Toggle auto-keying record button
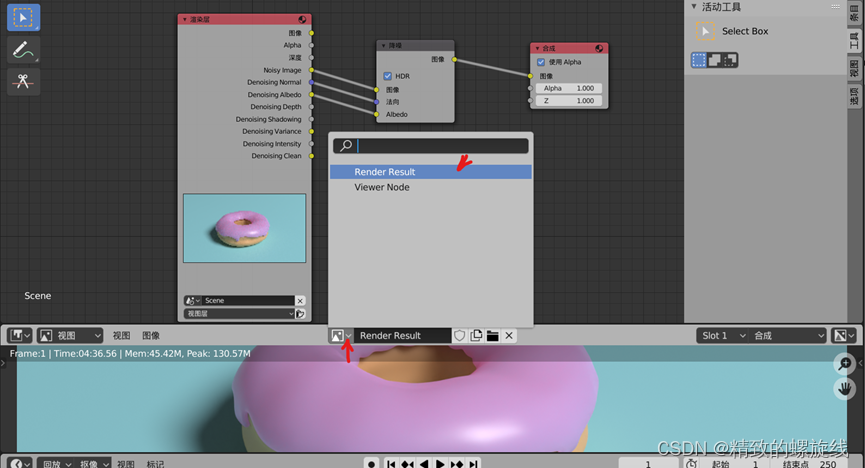 click(x=371, y=464)
